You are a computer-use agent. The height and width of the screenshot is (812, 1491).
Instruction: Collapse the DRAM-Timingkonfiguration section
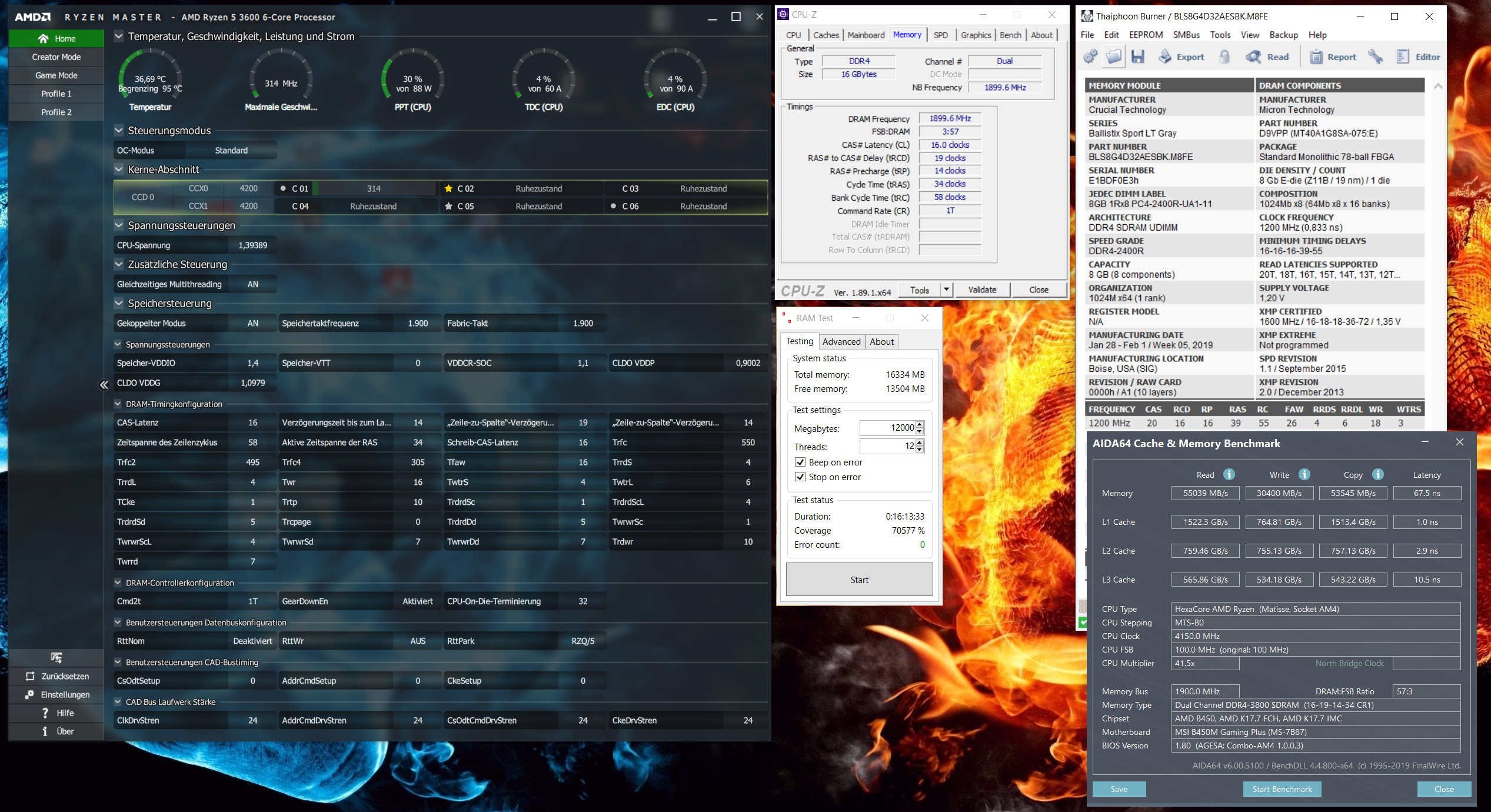(x=118, y=404)
